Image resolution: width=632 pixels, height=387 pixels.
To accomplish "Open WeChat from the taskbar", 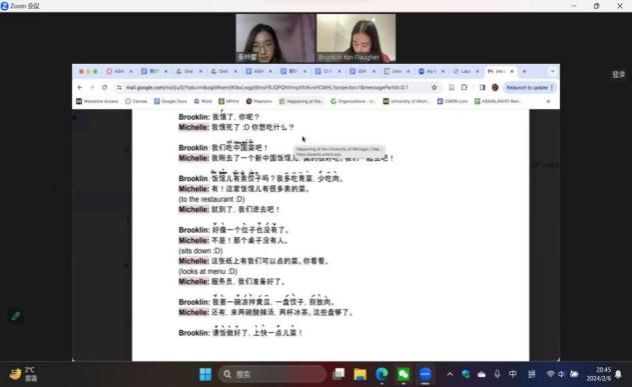I will point(403,375).
